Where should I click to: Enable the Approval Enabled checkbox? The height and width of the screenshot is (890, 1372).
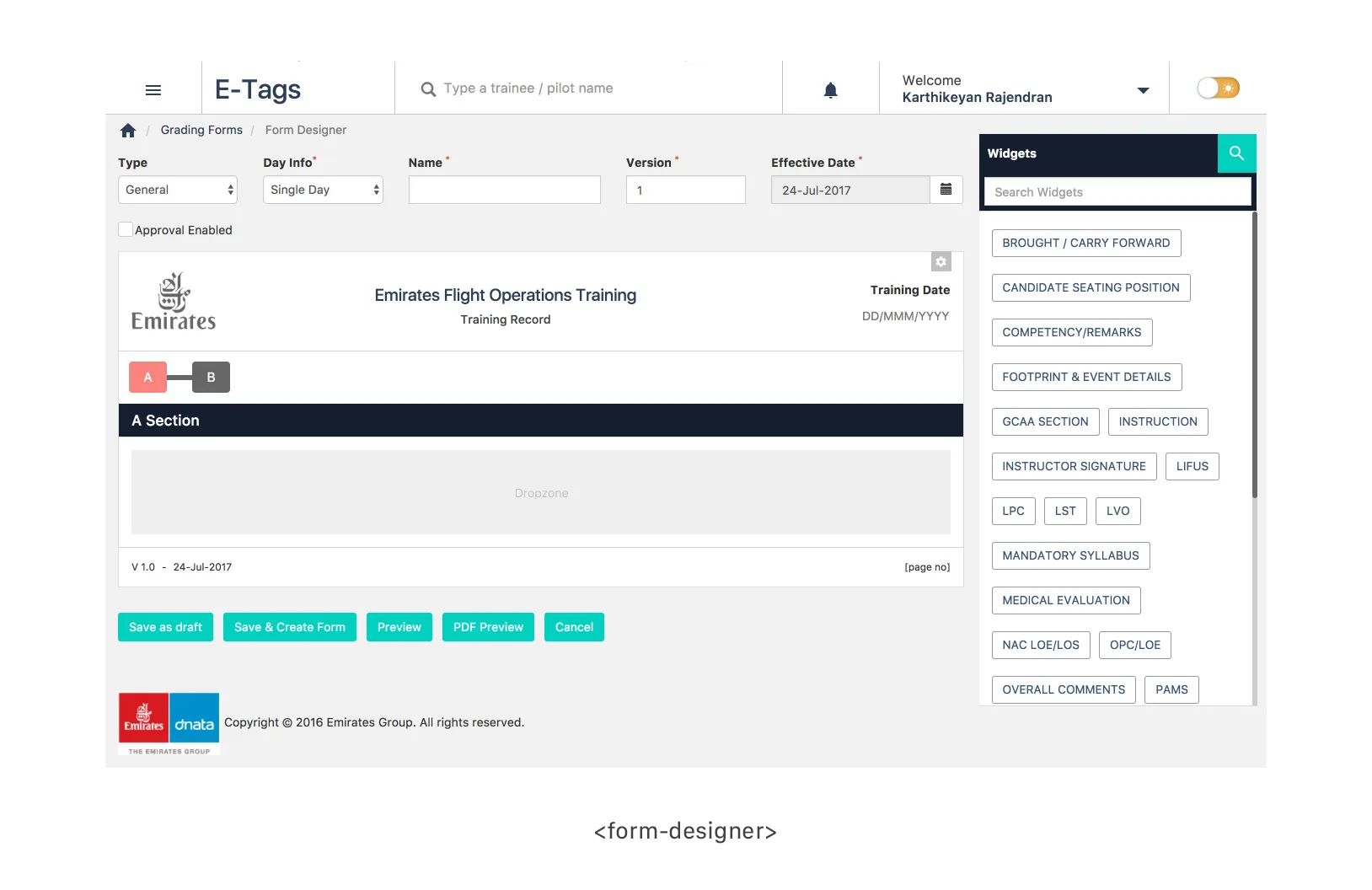126,229
